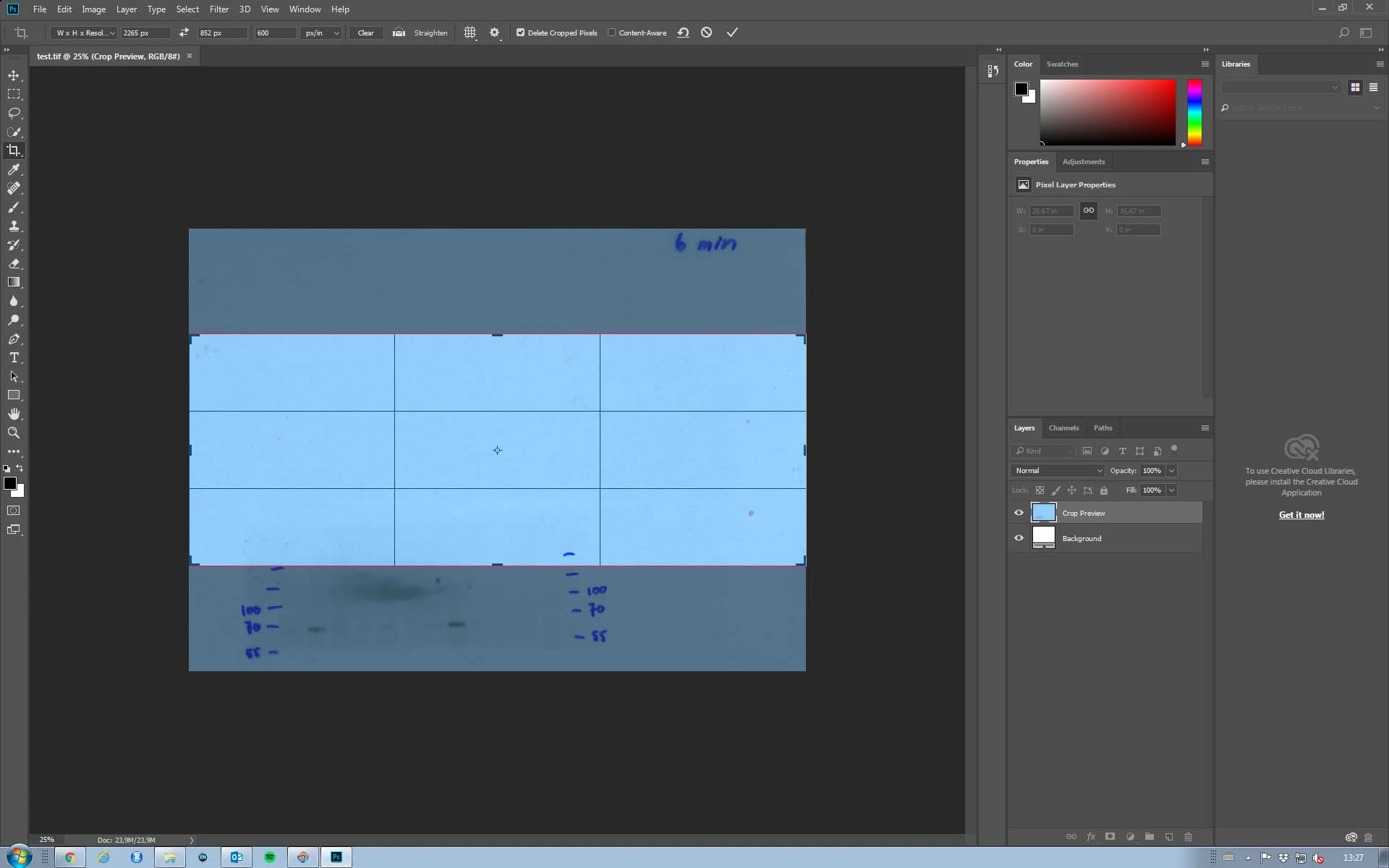Swap crop width and height values
Image resolution: width=1389 pixels, height=868 pixels.
click(x=184, y=33)
